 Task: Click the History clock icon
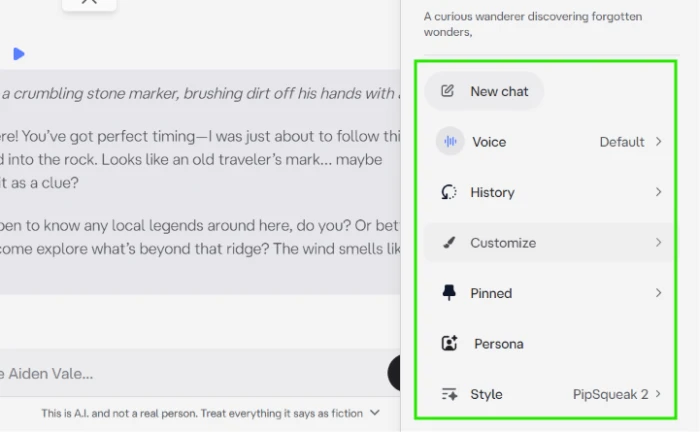tap(449, 192)
